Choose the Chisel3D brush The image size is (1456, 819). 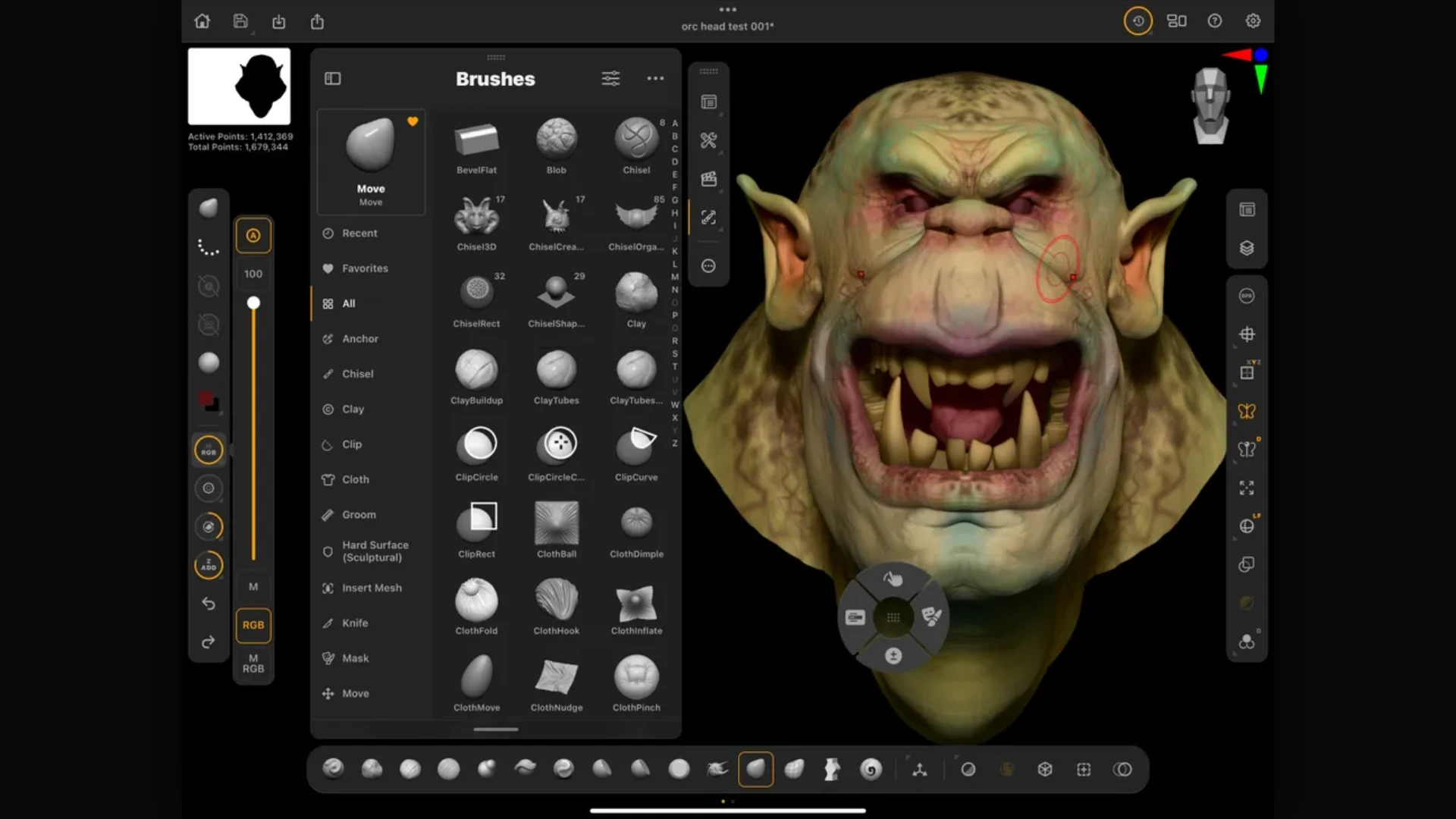[x=476, y=218]
